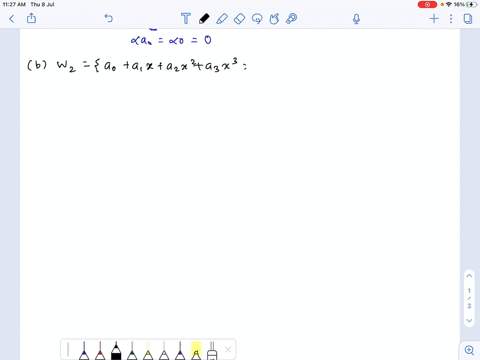
Task: Tap the blue αa₀ = α0 = 0 line
Action: tap(171, 41)
